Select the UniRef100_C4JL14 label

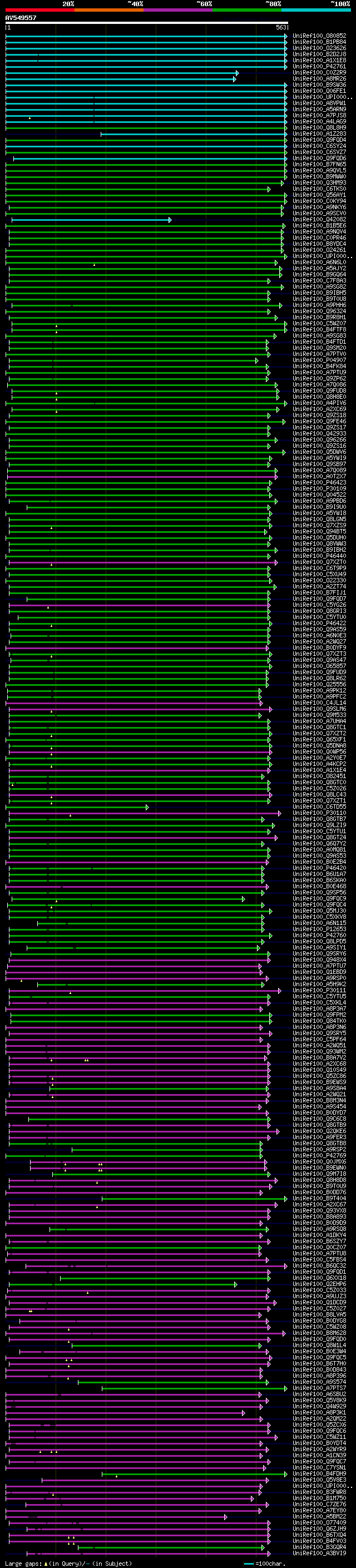[x=319, y=703]
